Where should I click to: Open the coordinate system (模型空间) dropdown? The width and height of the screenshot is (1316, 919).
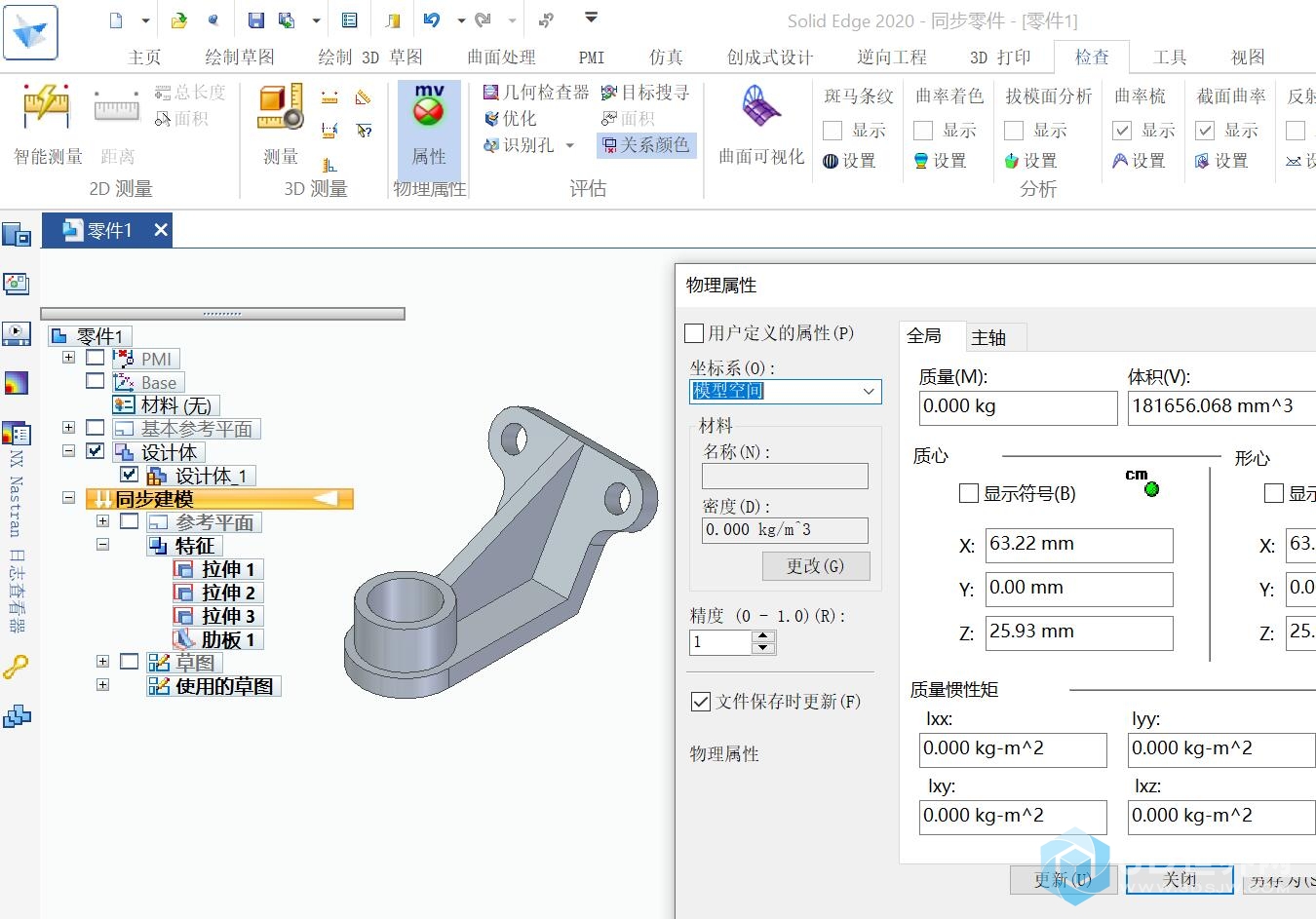[868, 392]
